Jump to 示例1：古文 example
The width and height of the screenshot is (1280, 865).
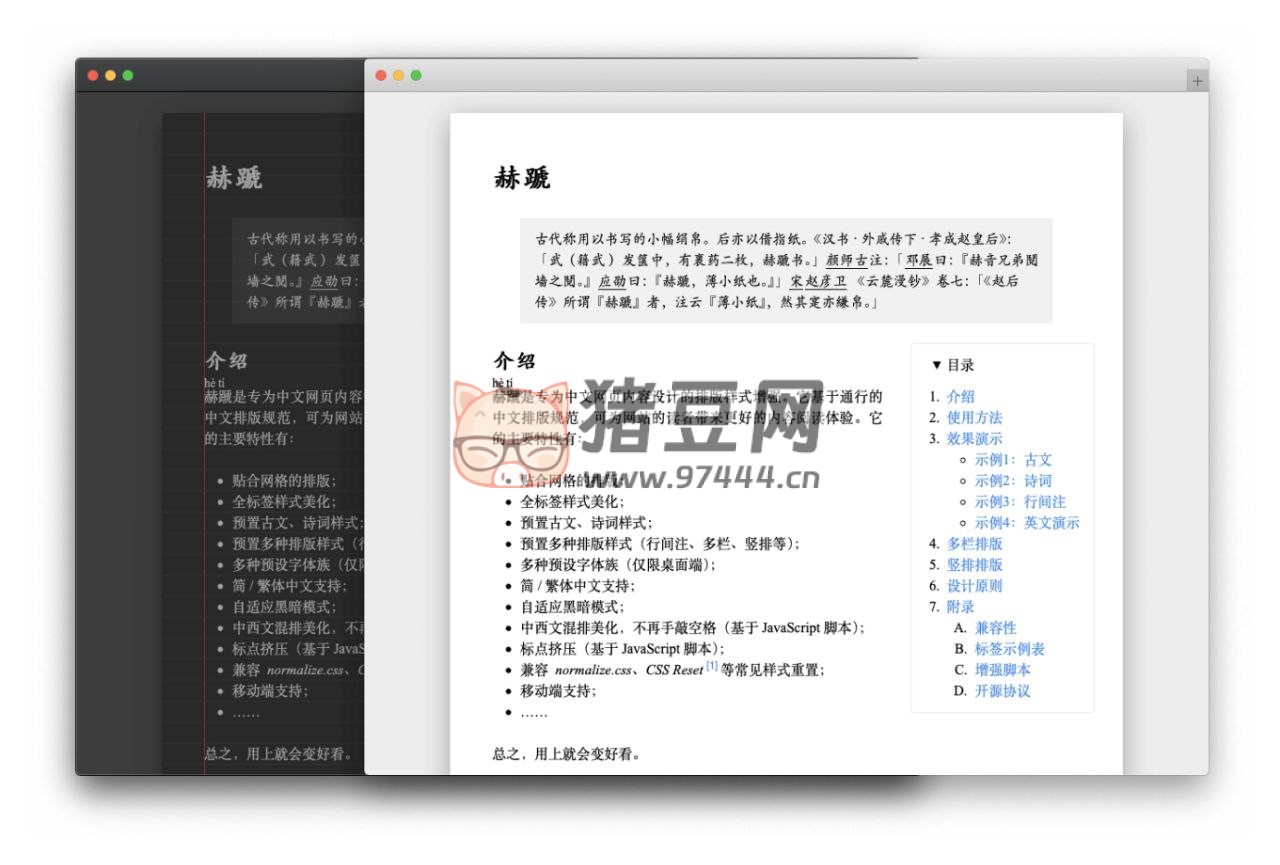(x=1013, y=460)
